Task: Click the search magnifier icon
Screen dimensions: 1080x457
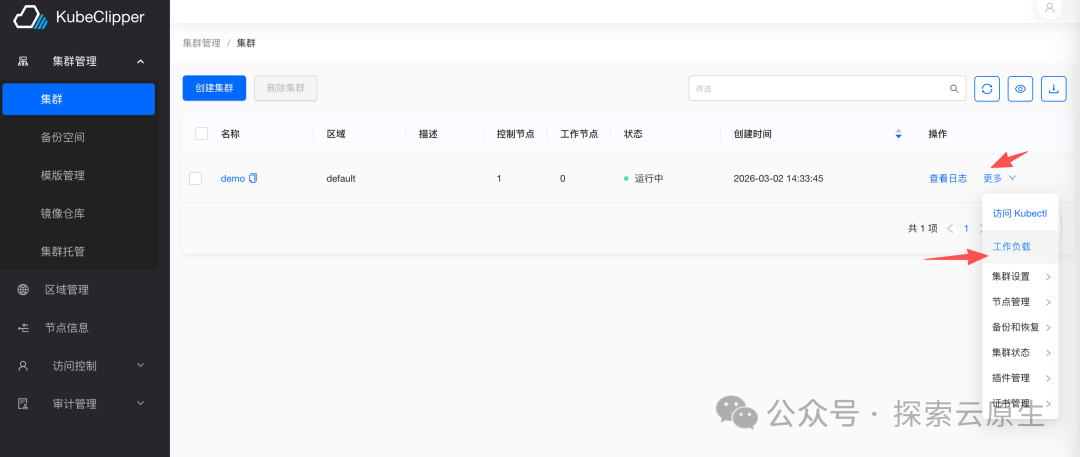Action: click(x=954, y=89)
